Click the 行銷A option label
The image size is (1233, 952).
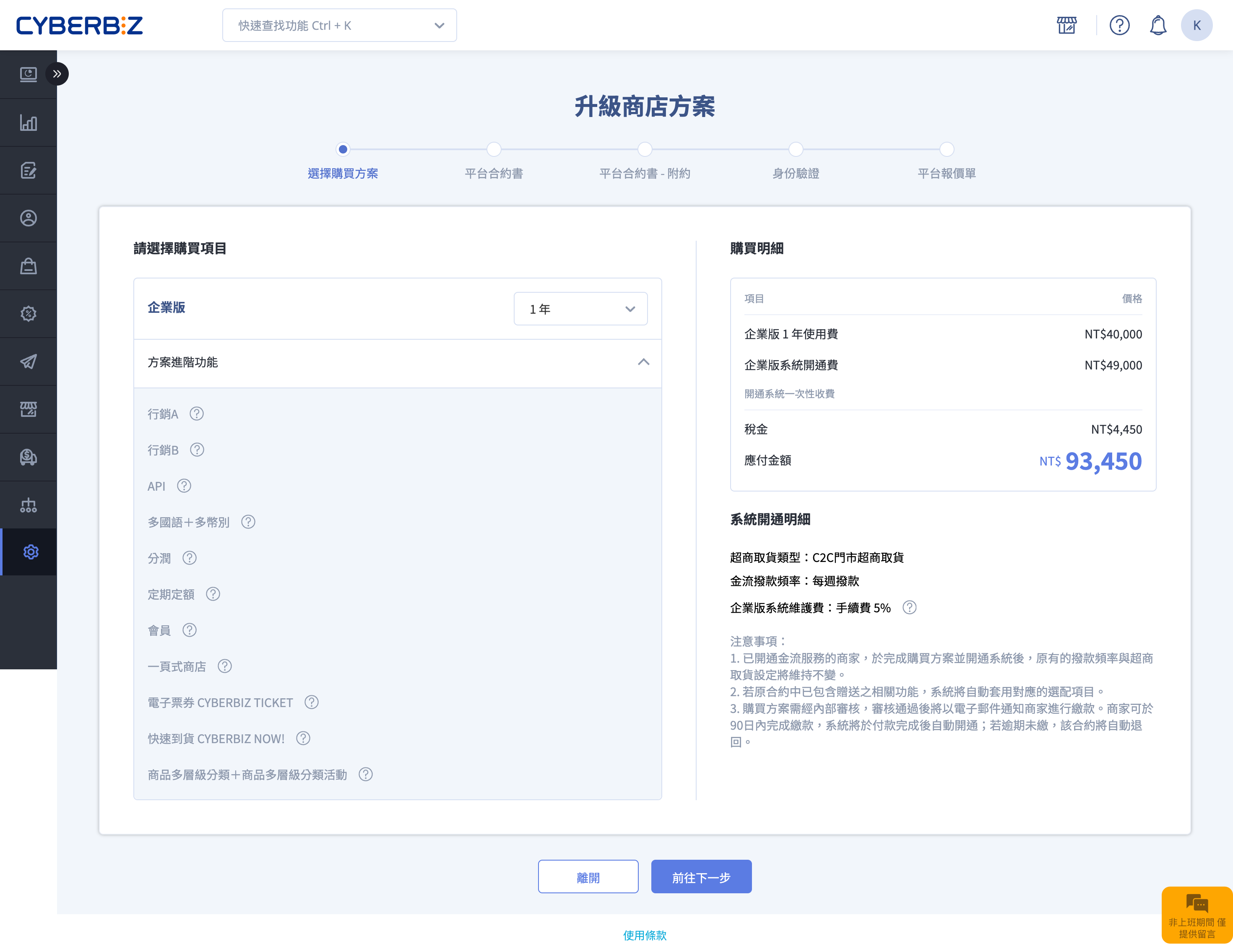[x=163, y=414]
